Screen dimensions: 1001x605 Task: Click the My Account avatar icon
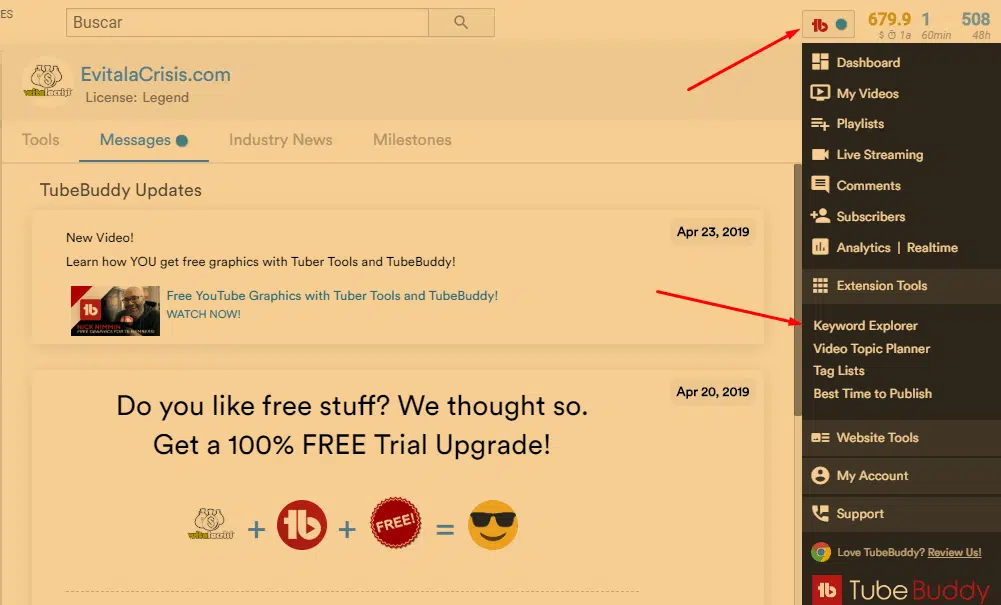tap(820, 475)
